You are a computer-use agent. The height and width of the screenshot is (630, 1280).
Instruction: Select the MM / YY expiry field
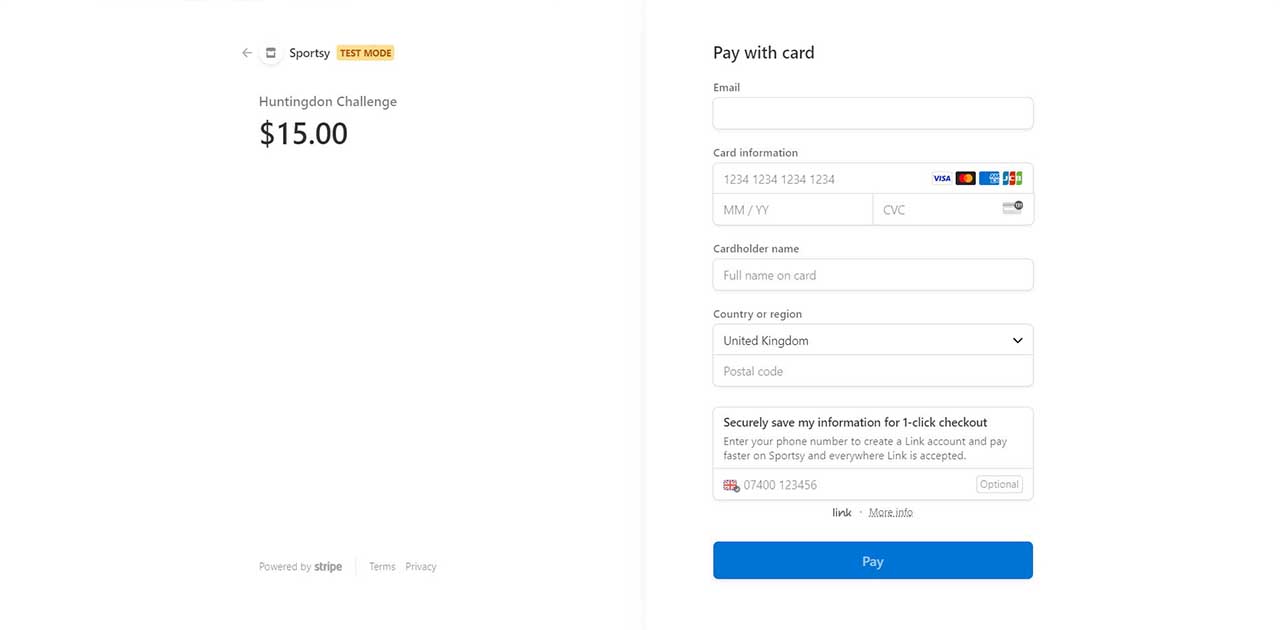[793, 210]
